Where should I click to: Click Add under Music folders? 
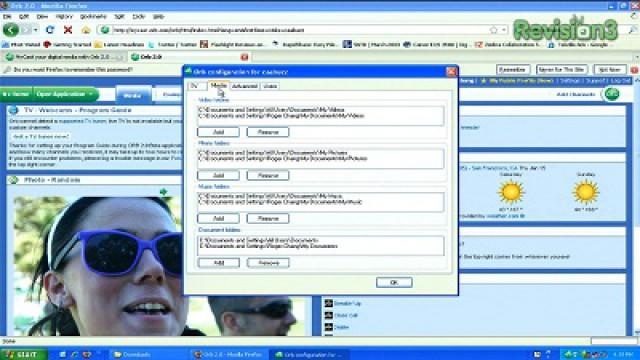pyautogui.click(x=218, y=218)
